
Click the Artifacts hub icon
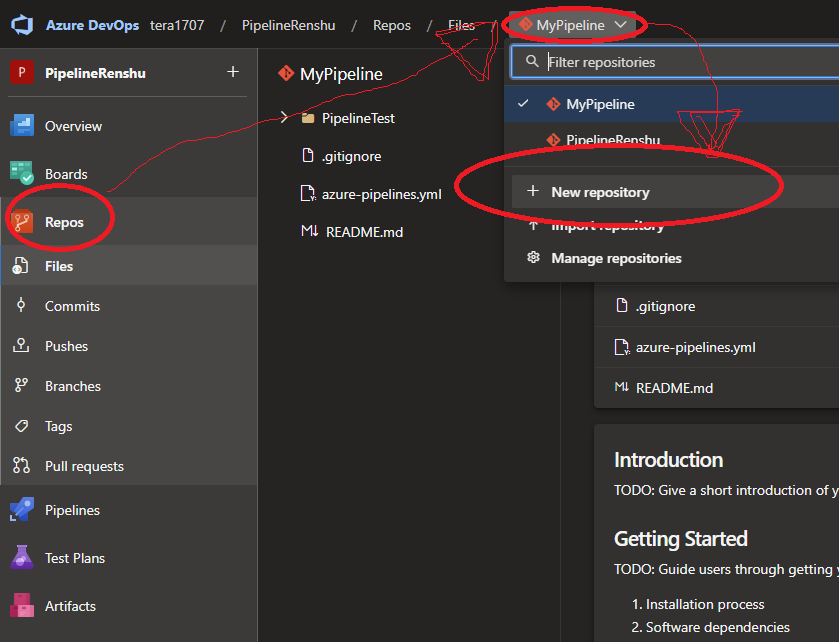click(22, 605)
